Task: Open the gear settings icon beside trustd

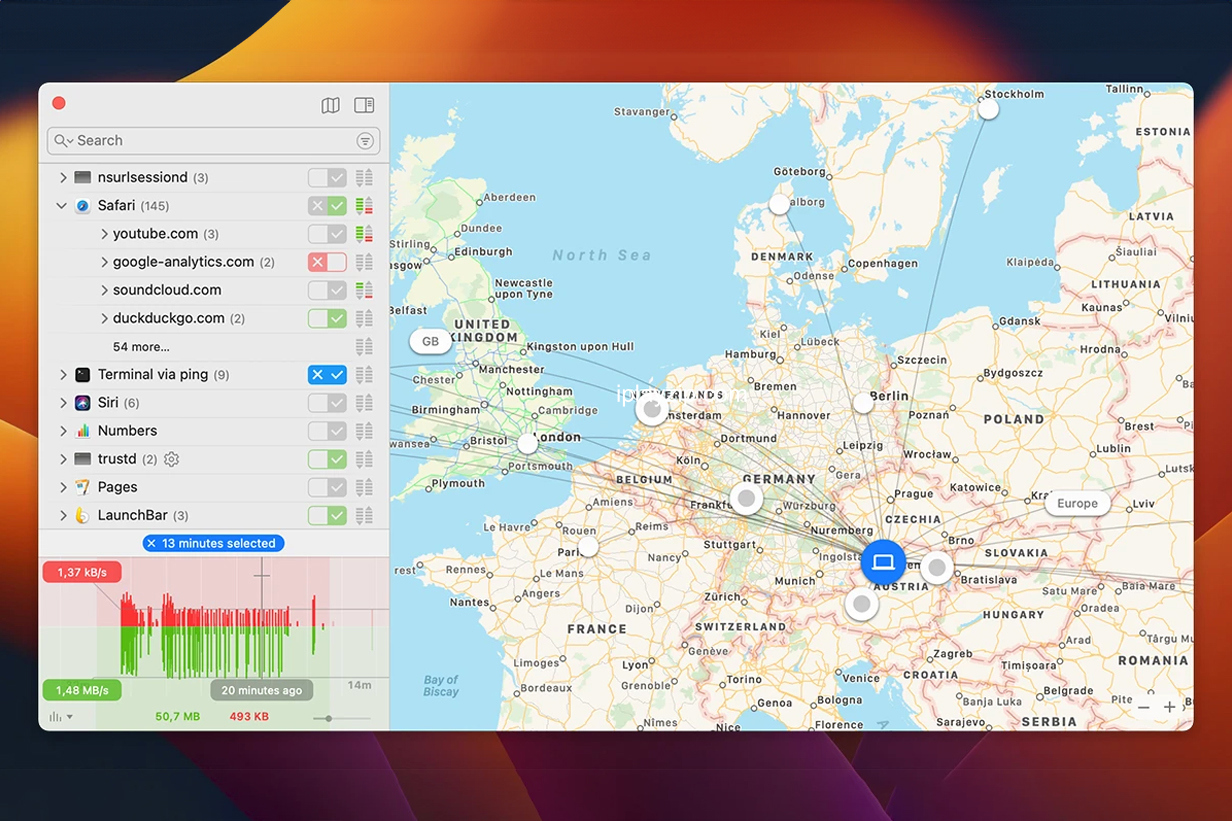Action: click(171, 459)
